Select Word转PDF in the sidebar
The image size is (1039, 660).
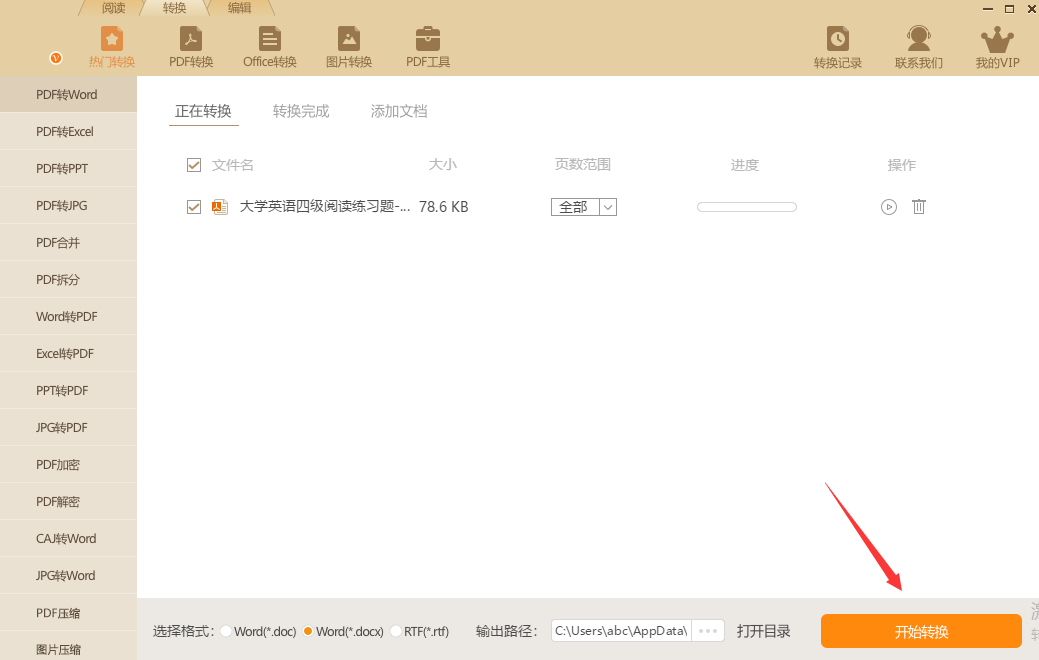click(x=68, y=317)
